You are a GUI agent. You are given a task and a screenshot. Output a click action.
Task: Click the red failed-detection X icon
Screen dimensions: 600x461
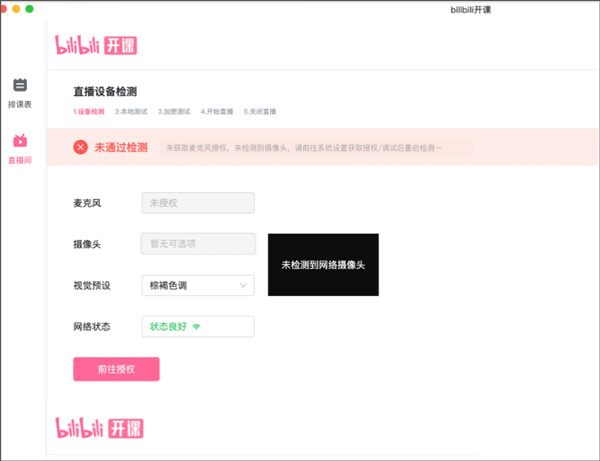(x=80, y=147)
